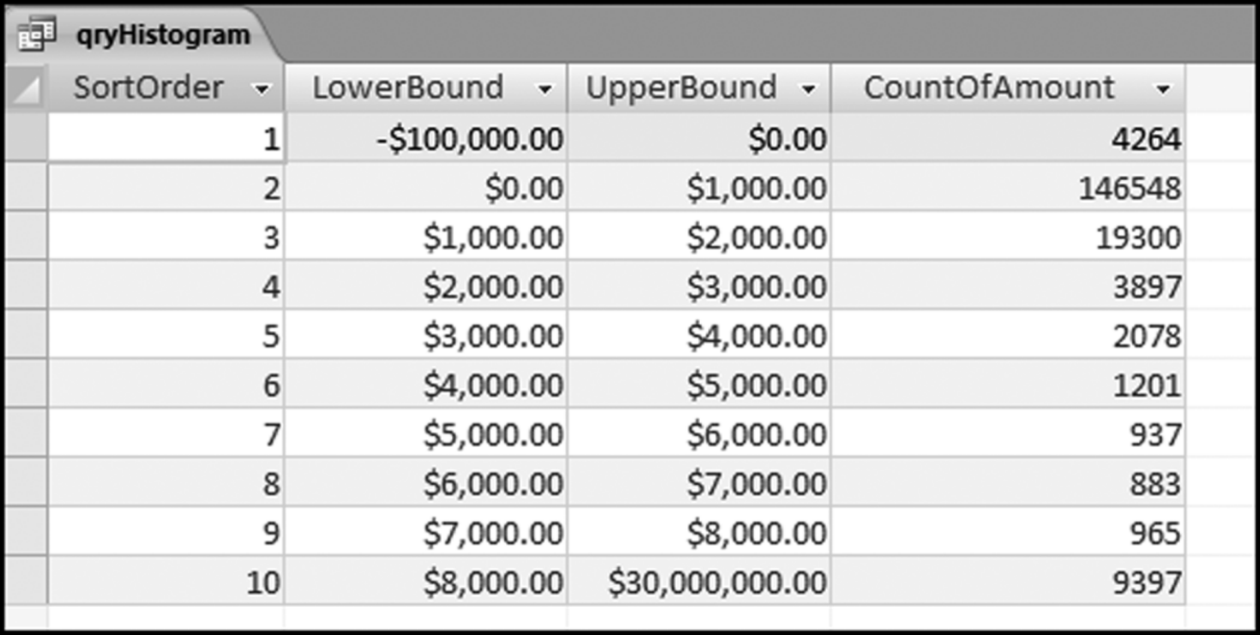Select the UpperBound column header
The height and width of the screenshot is (635, 1260).
pos(681,88)
